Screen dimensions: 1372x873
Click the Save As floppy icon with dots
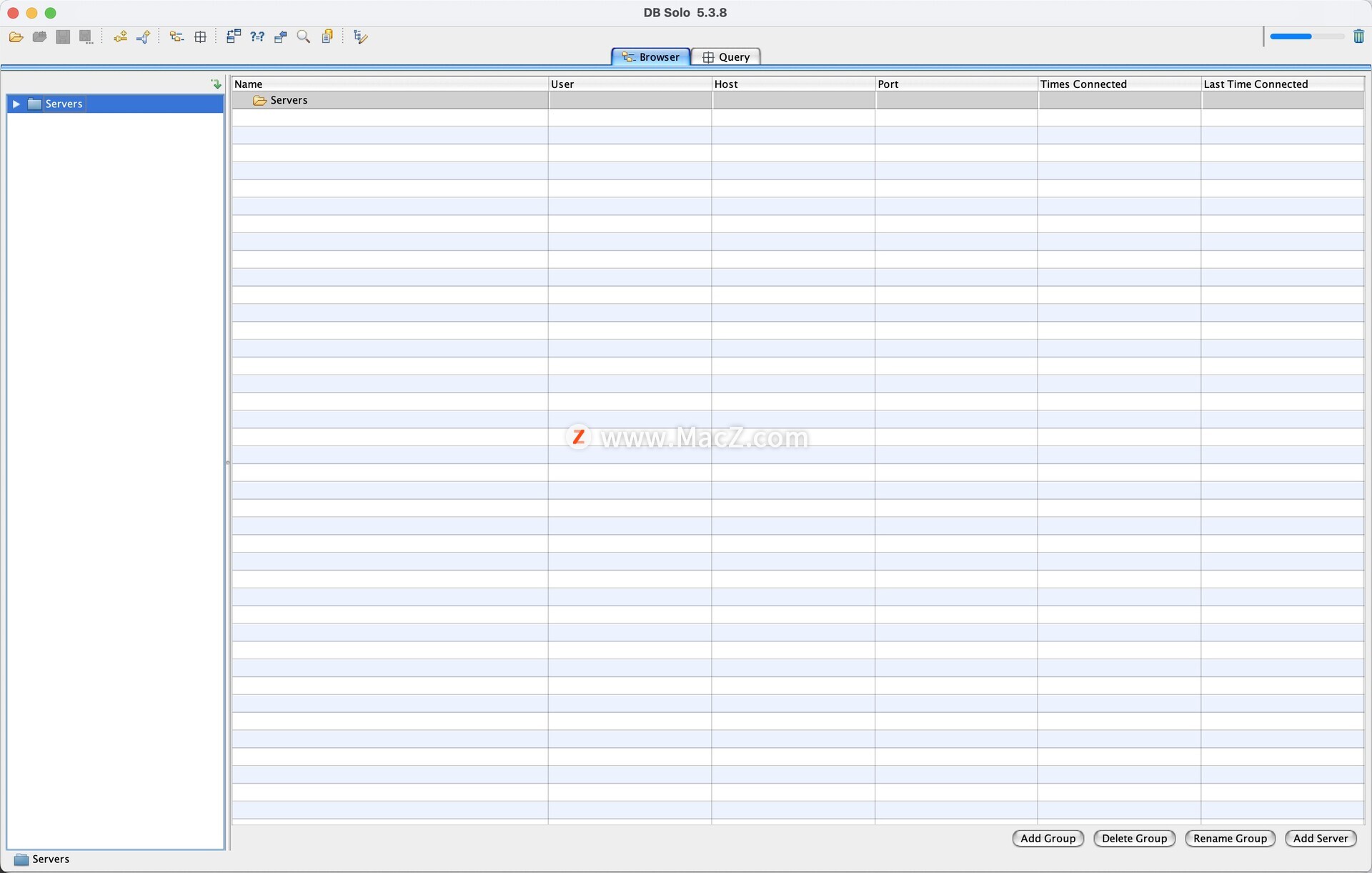[86, 36]
